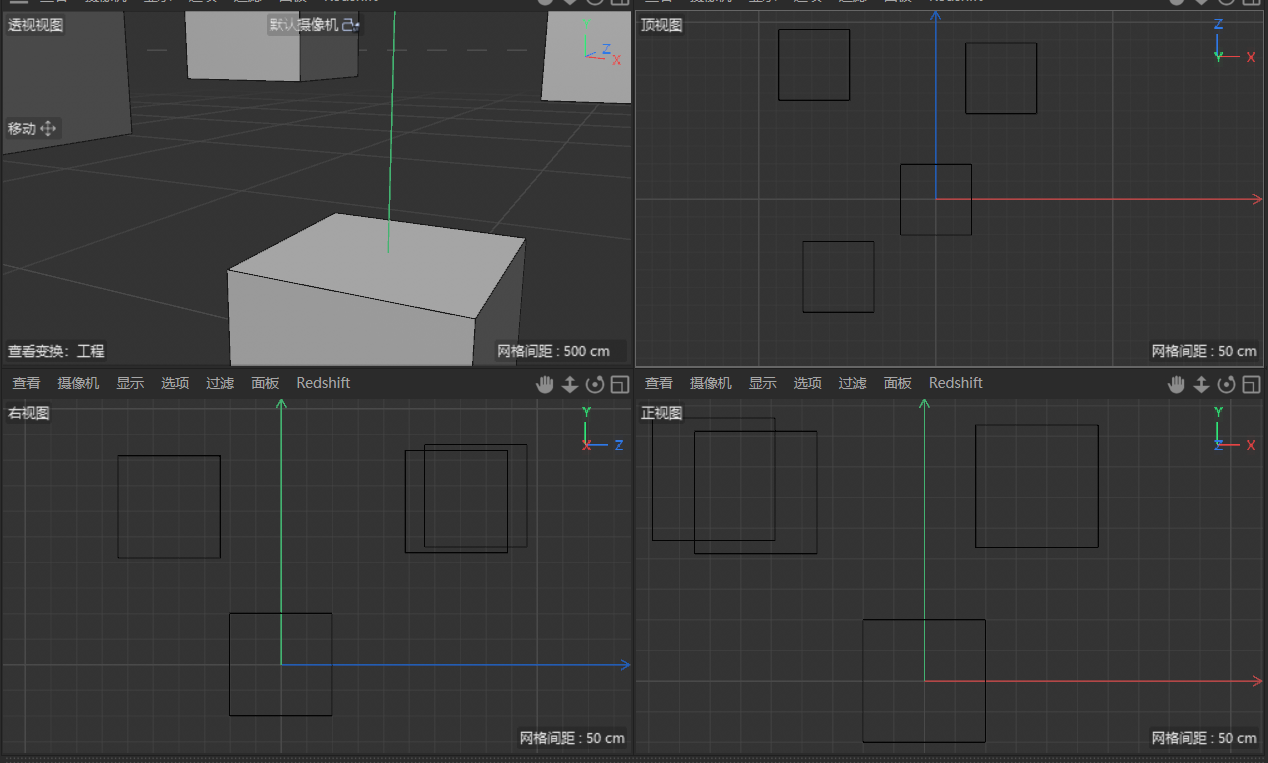Maximize the right view with its toggle icon
This screenshot has width=1268, height=763.
[620, 384]
